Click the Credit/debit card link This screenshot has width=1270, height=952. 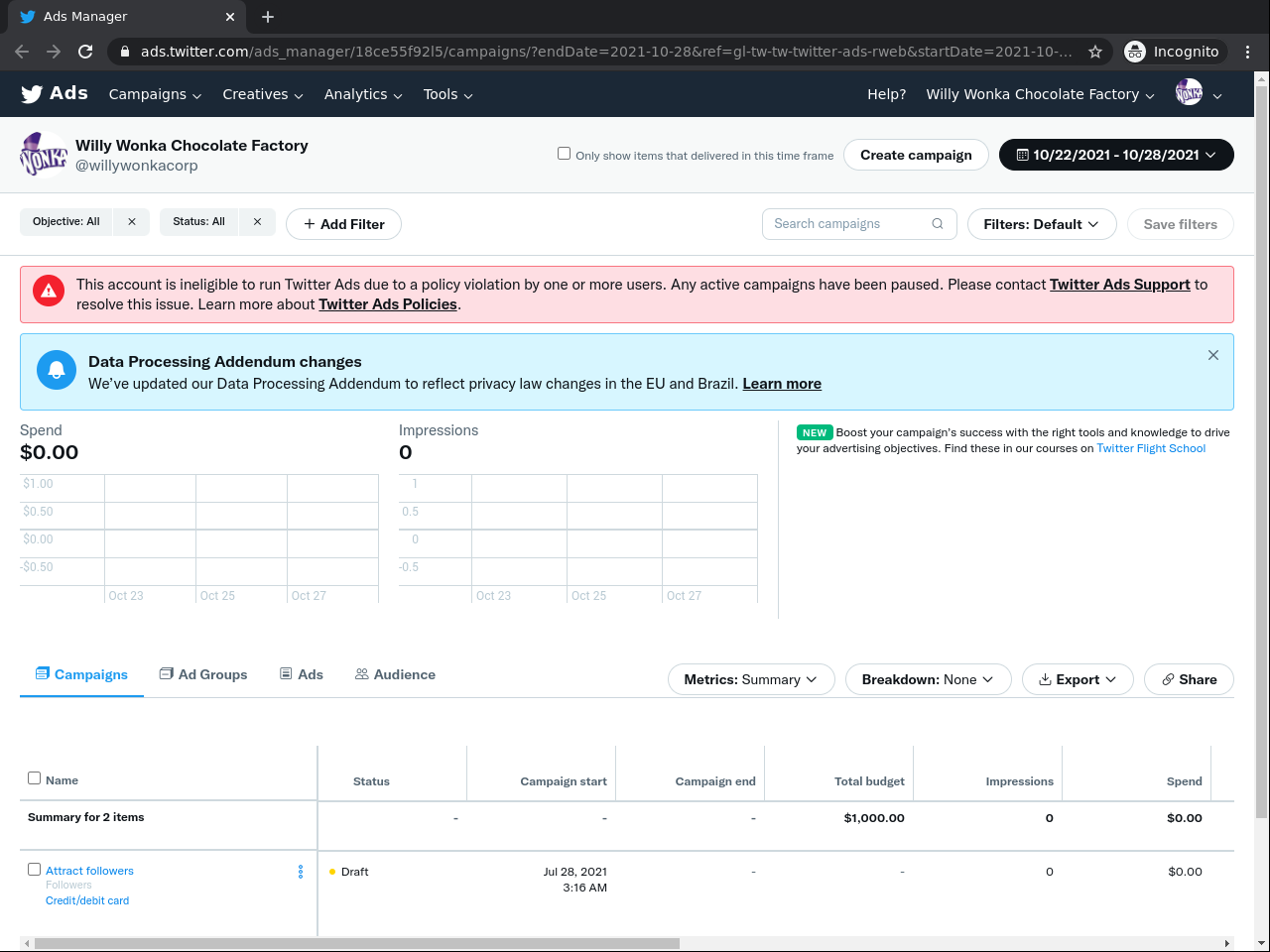[87, 900]
